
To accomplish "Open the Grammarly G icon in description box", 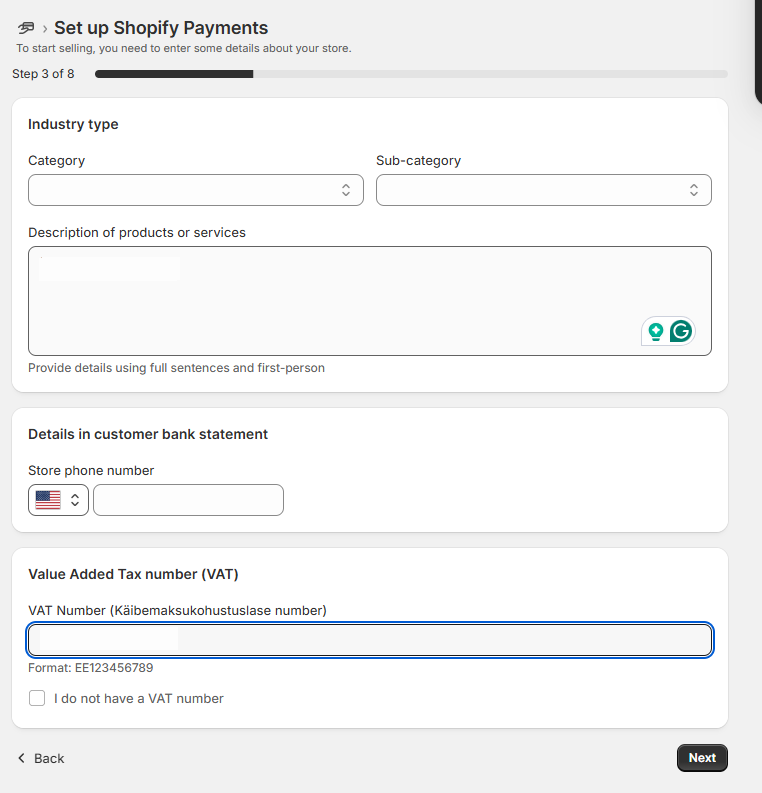I will [x=681, y=332].
